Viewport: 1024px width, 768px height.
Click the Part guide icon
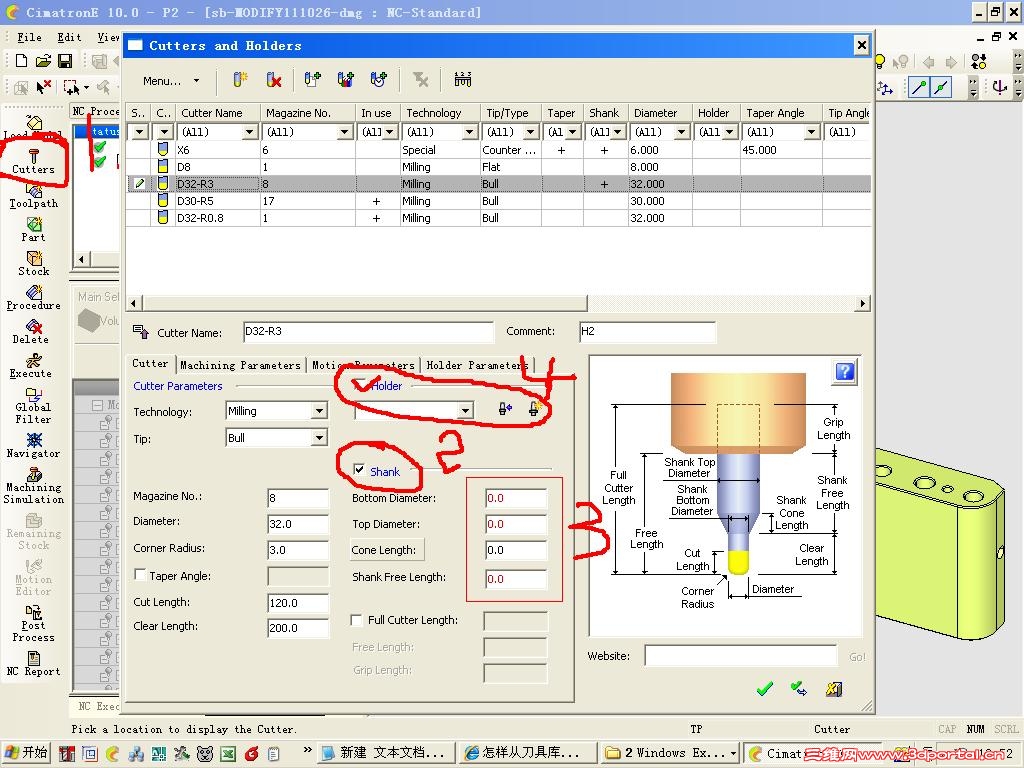(x=33, y=230)
